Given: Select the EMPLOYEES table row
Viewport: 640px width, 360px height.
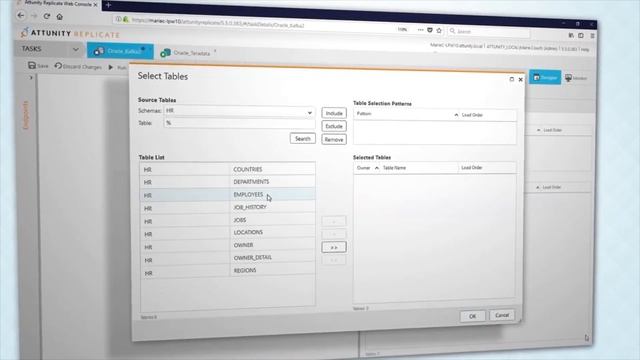Looking at the screenshot, I should (228, 195).
